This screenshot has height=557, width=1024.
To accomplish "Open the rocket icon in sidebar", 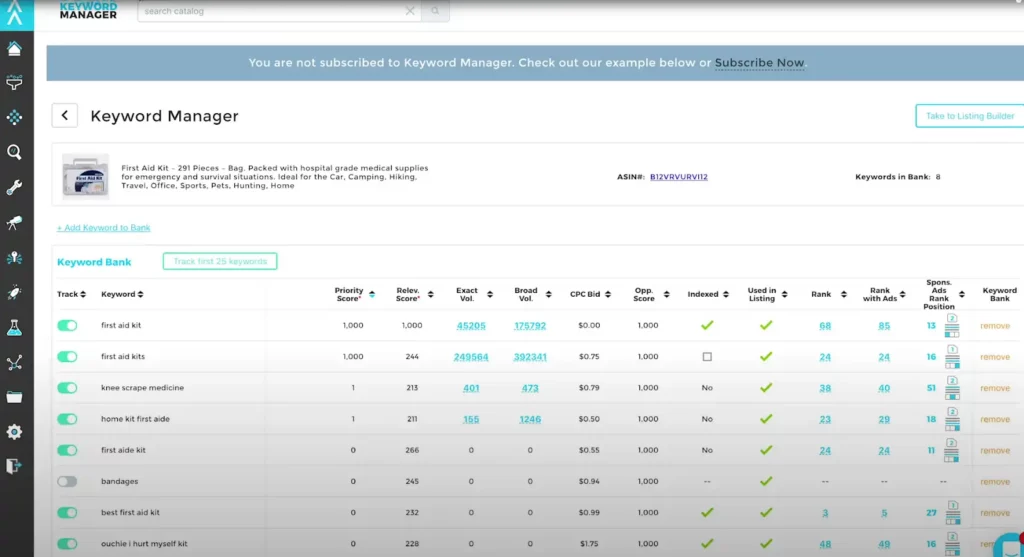I will coord(14,293).
